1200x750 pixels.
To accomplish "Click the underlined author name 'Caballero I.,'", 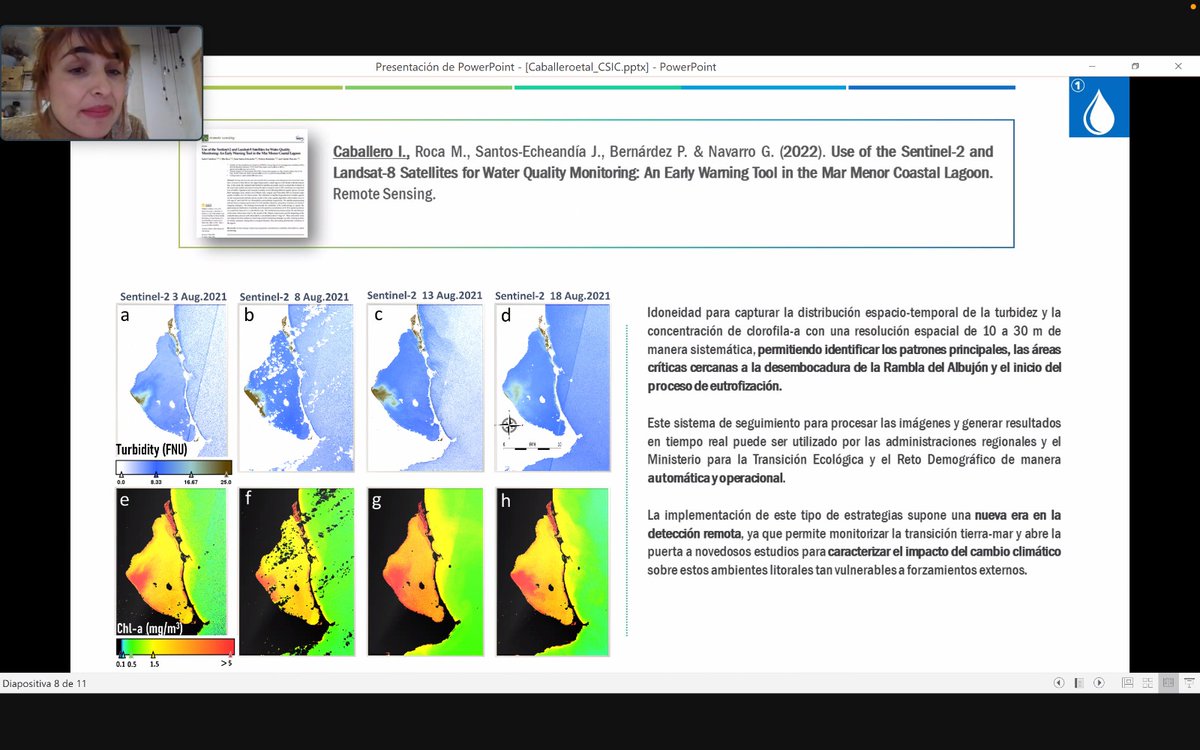I will (x=371, y=153).
